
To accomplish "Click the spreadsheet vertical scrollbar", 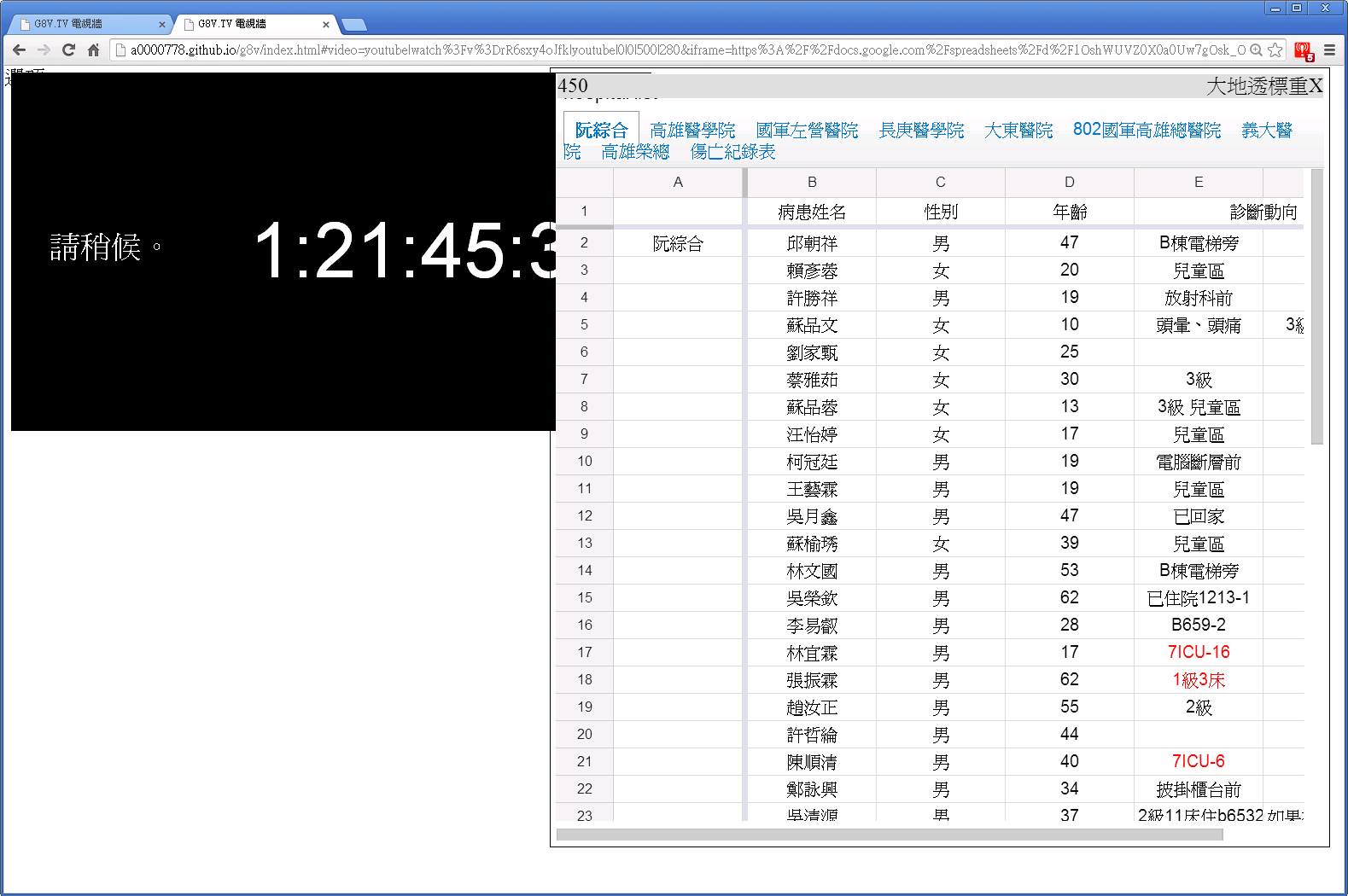I will (x=1316, y=307).
